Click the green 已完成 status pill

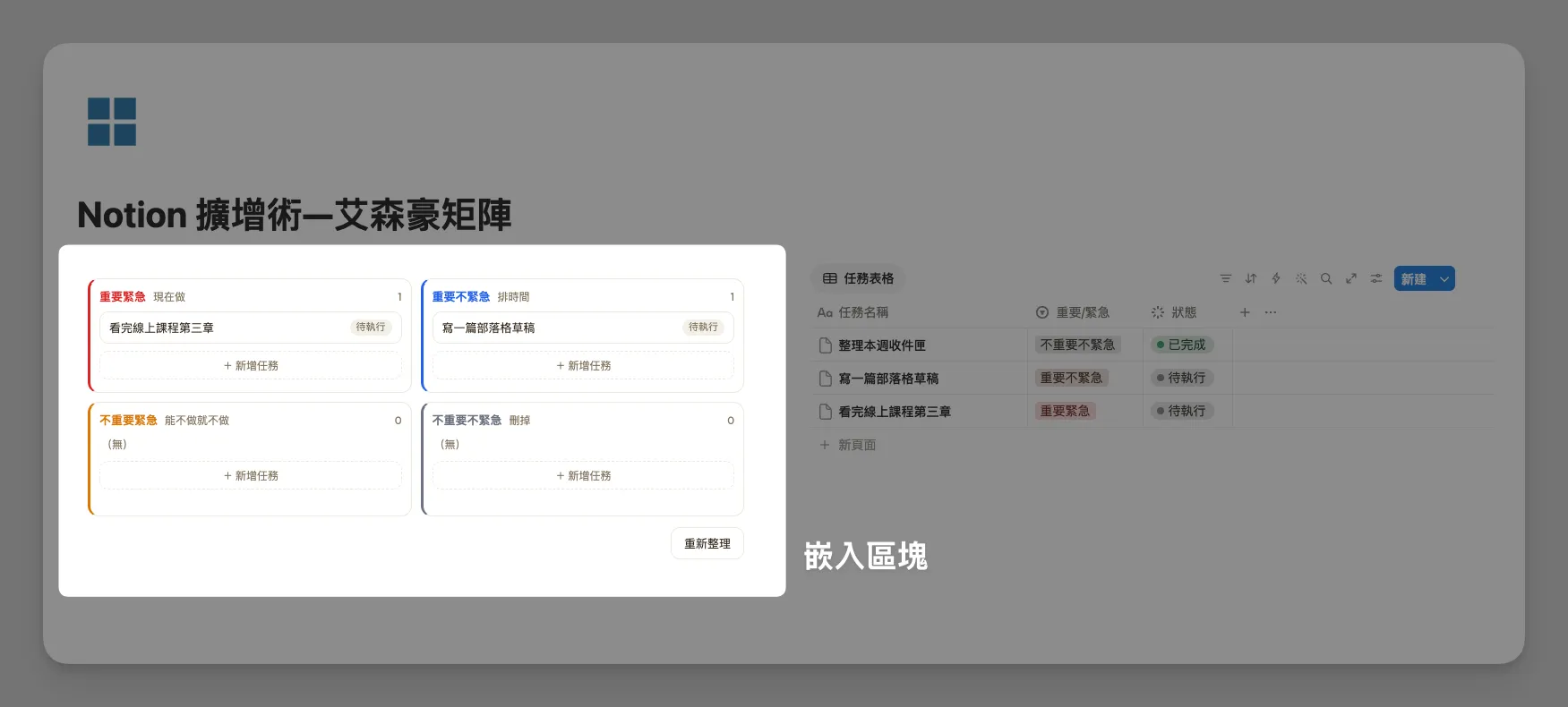[x=1182, y=345]
